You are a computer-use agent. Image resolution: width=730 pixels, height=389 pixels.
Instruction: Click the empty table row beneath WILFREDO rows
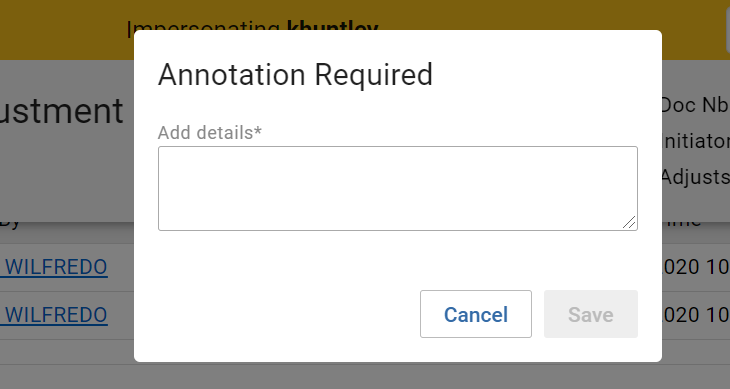point(67,352)
